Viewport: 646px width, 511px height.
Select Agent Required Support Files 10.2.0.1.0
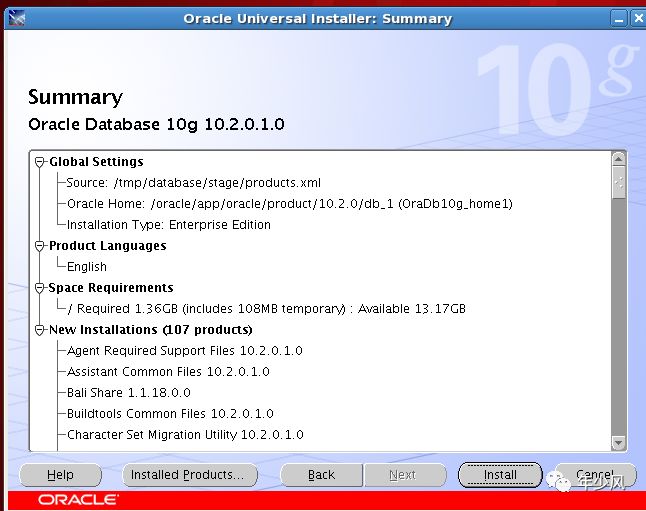185,351
